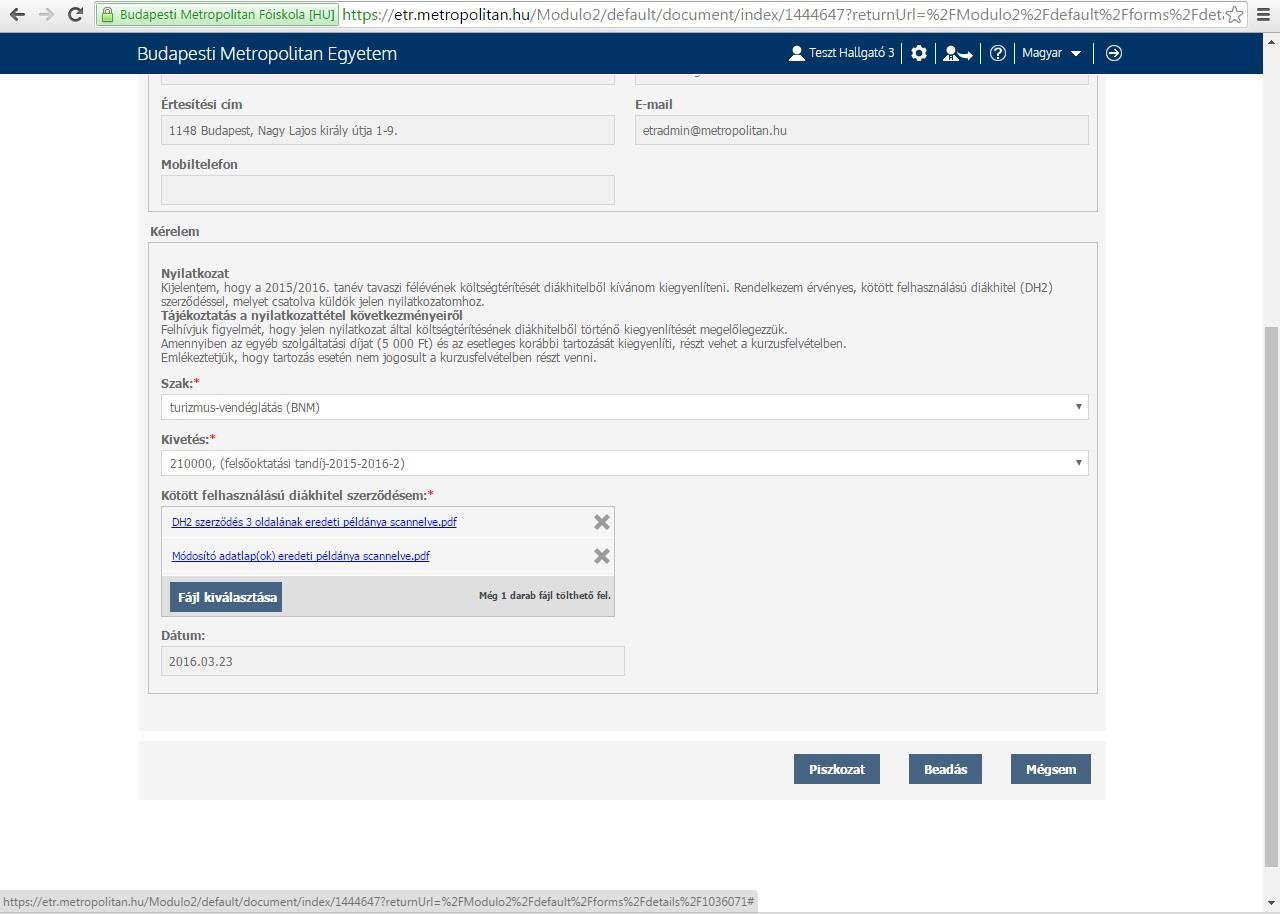Remove Módosító adatlap file with X
The height and width of the screenshot is (914, 1280).
tap(602, 556)
